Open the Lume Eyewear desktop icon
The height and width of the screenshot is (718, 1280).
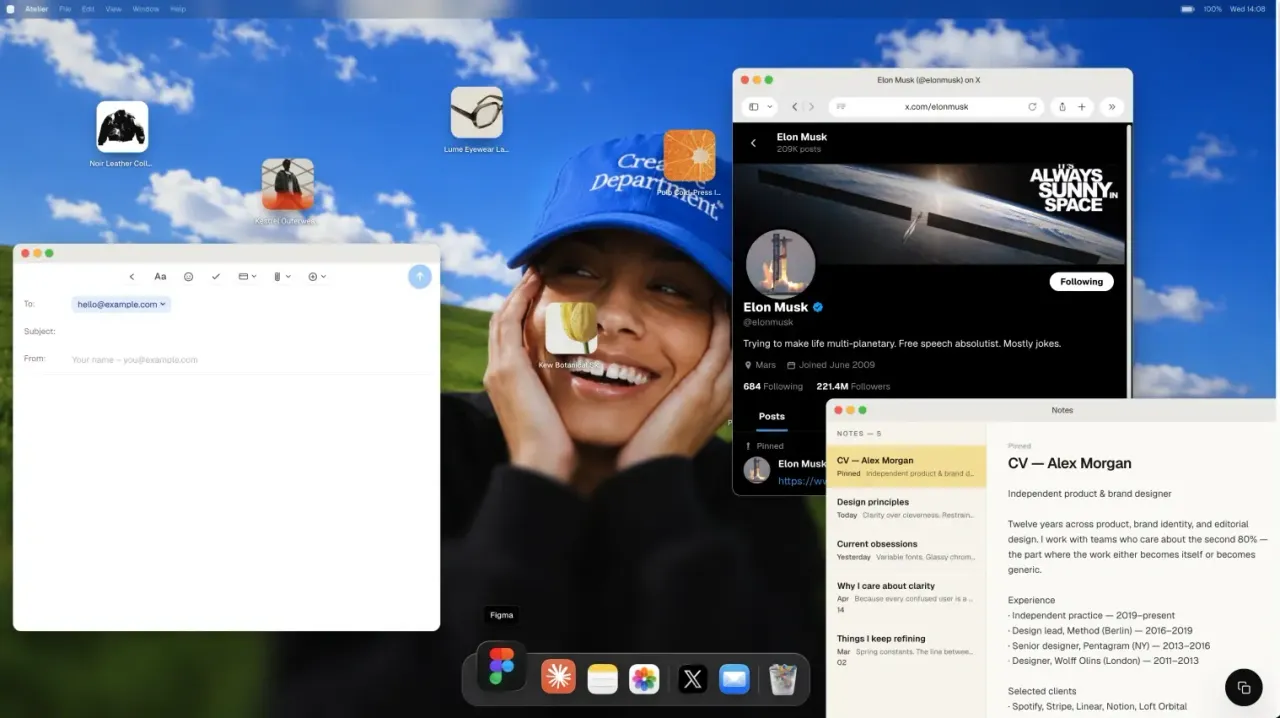coord(476,112)
